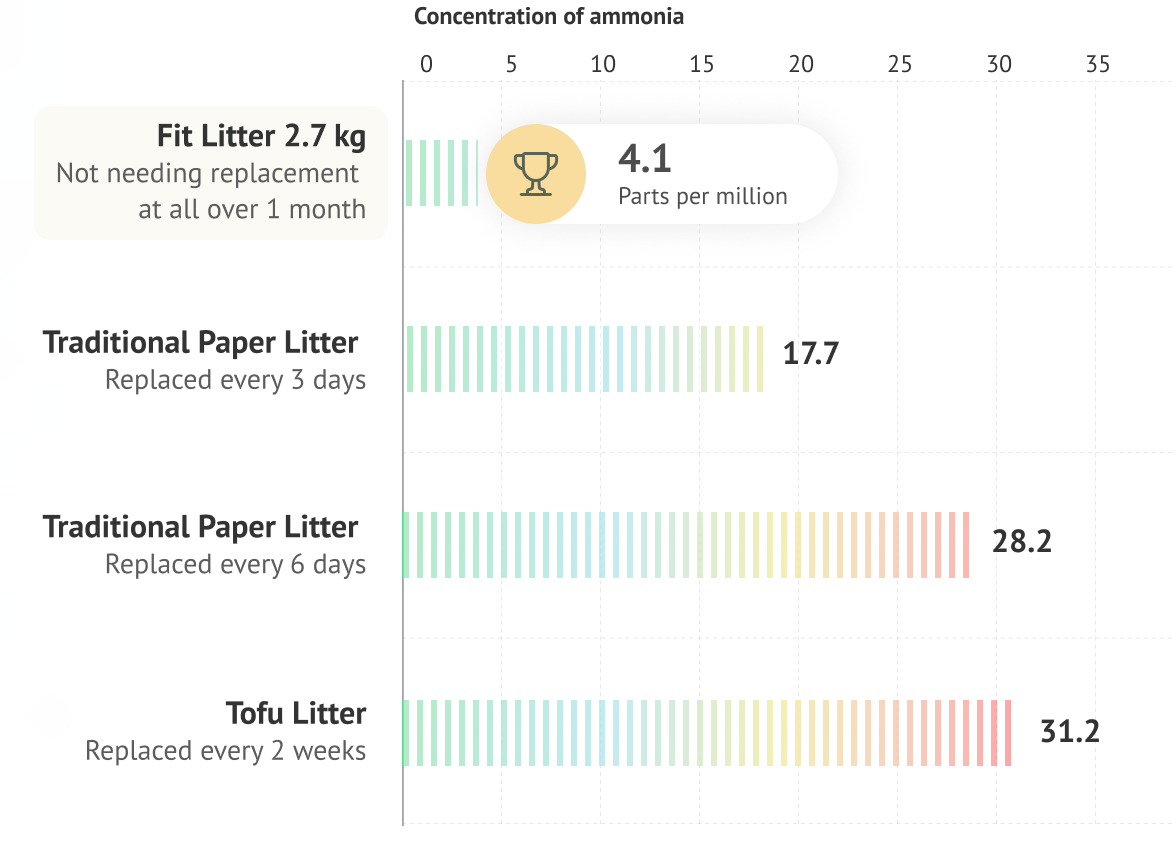Click the "Replaced every 3 days" subtitle
This screenshot has width=1176, height=842.
235,380
